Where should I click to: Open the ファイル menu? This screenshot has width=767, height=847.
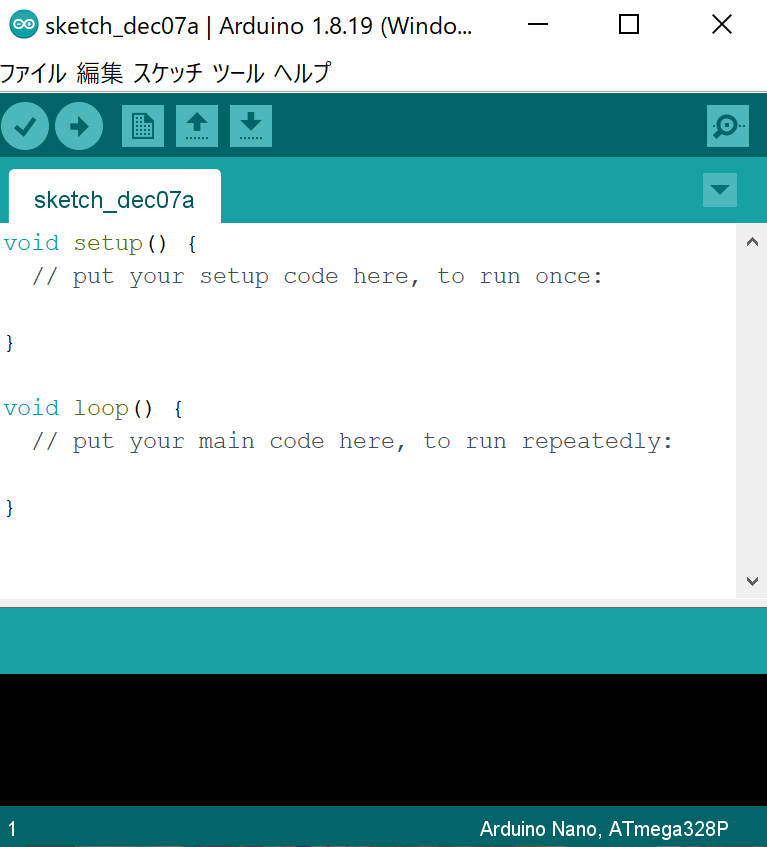pos(33,73)
